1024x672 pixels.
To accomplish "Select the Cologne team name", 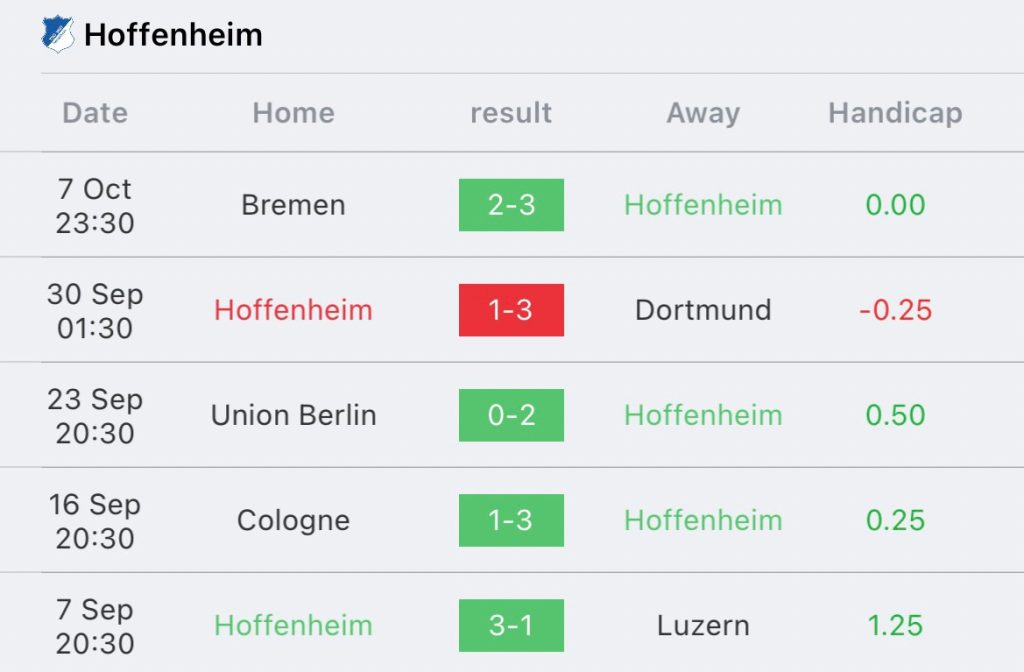I will click(x=293, y=521).
